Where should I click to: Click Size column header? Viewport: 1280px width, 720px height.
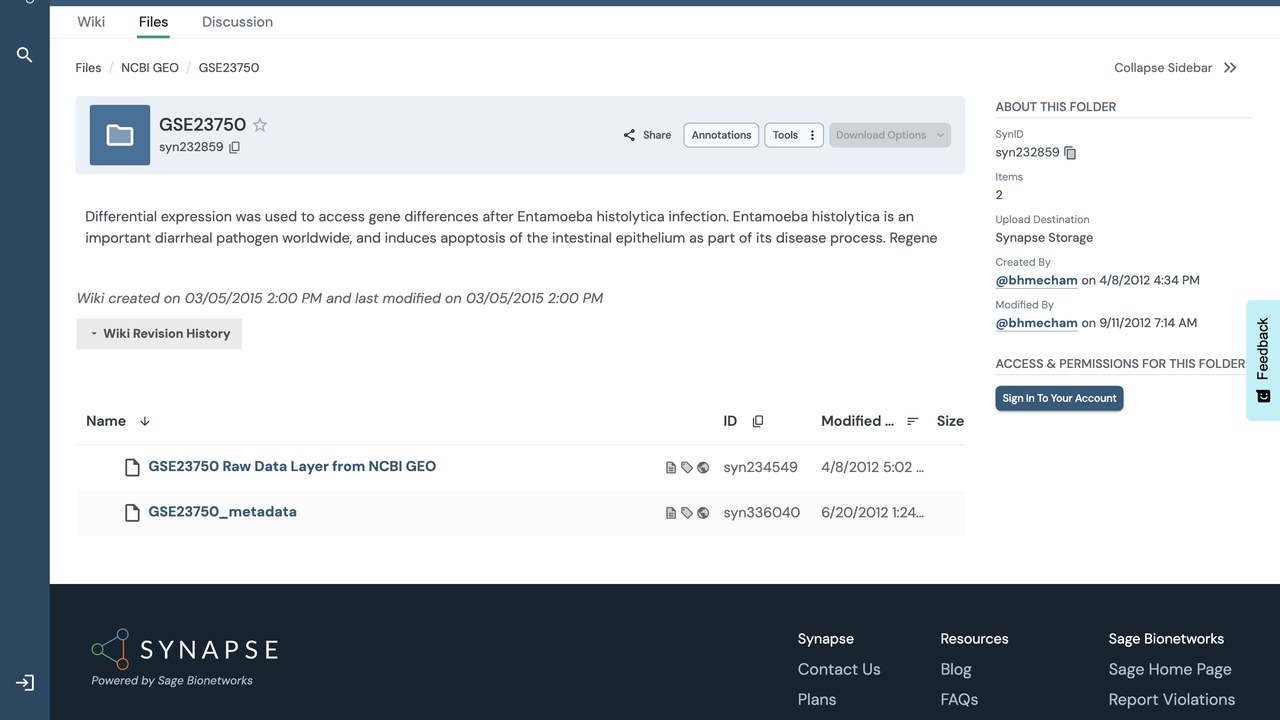(x=950, y=421)
